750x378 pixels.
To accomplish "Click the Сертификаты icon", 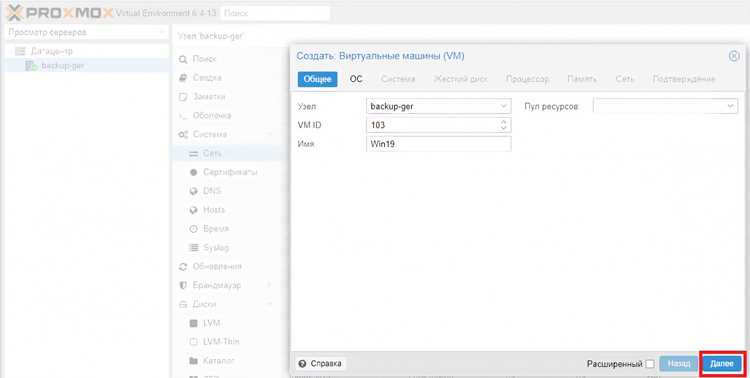I will pos(193,172).
